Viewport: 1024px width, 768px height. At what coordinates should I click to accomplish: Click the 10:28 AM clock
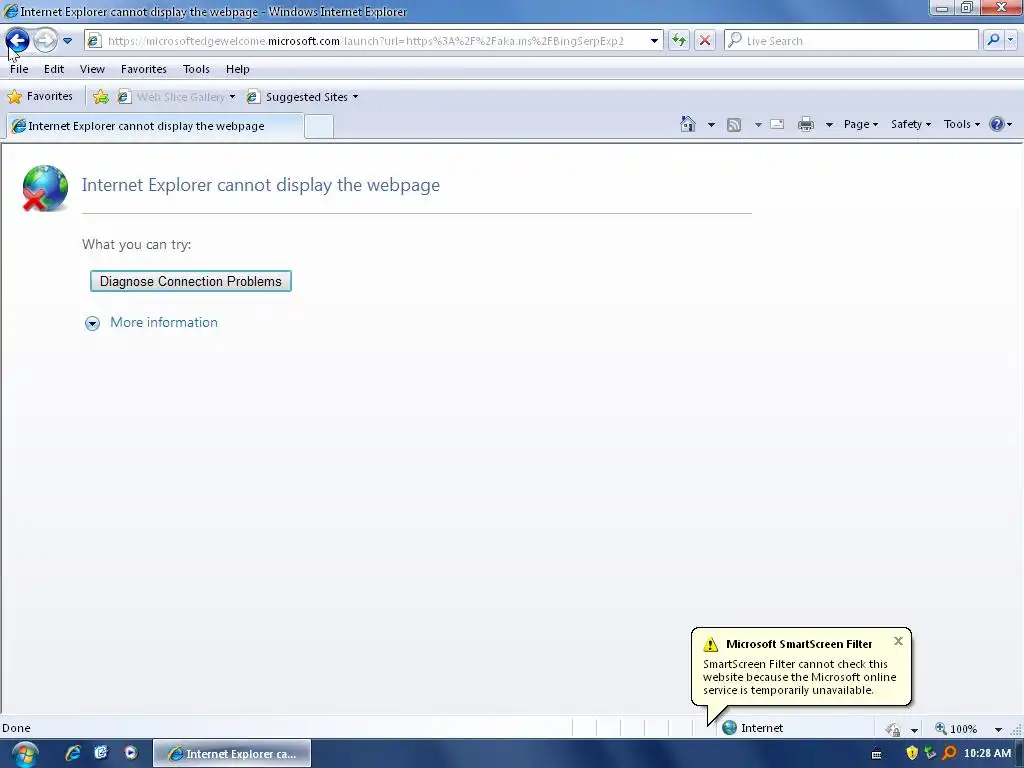(x=987, y=754)
